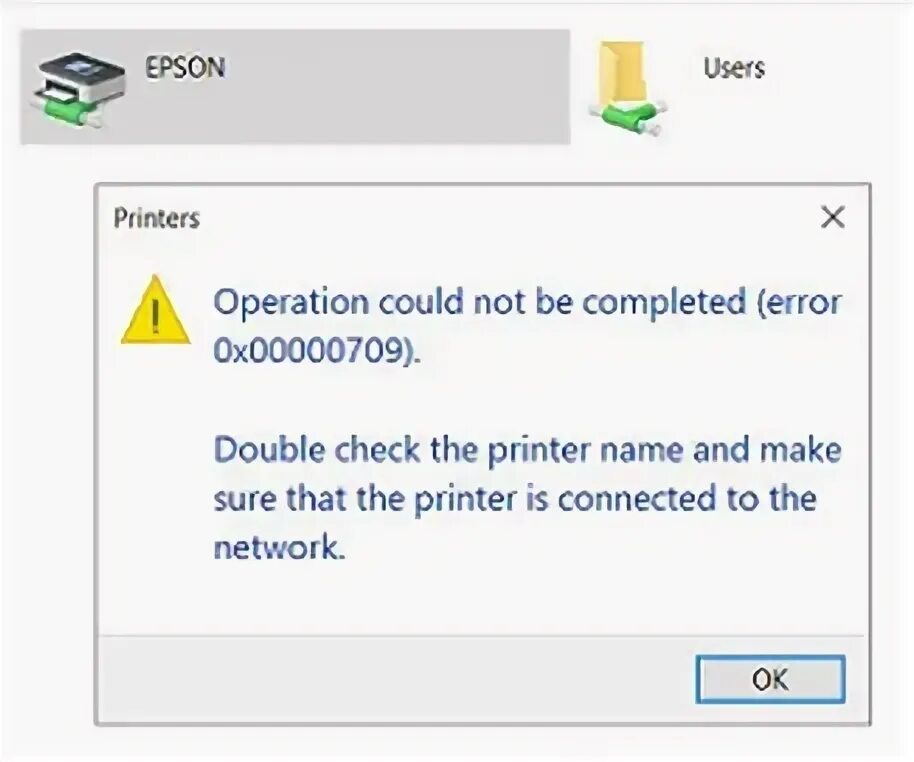This screenshot has width=914, height=762.
Task: Click the dialog footer left of OK
Action: tap(400, 679)
